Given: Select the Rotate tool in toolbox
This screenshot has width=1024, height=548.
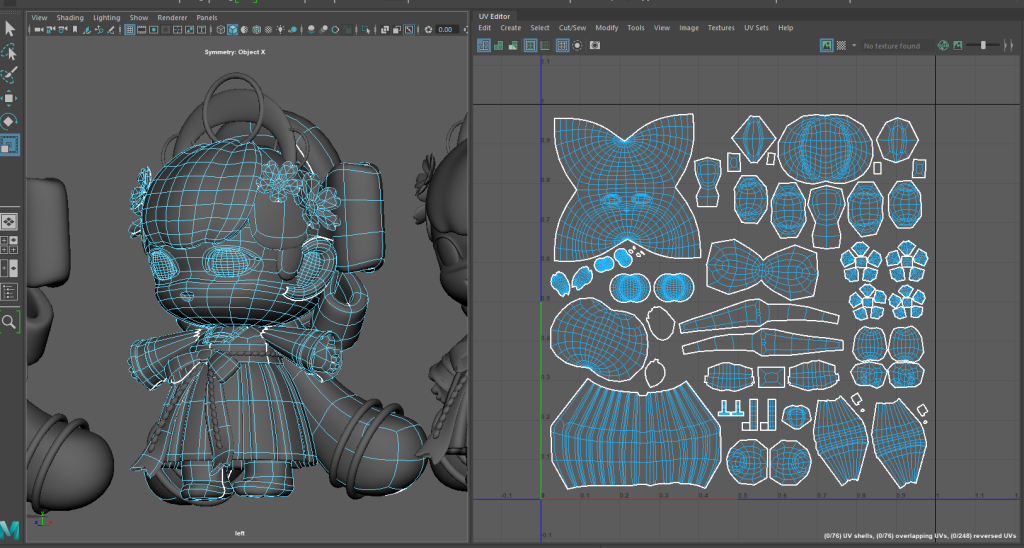Looking at the screenshot, I should pyautogui.click(x=9, y=121).
